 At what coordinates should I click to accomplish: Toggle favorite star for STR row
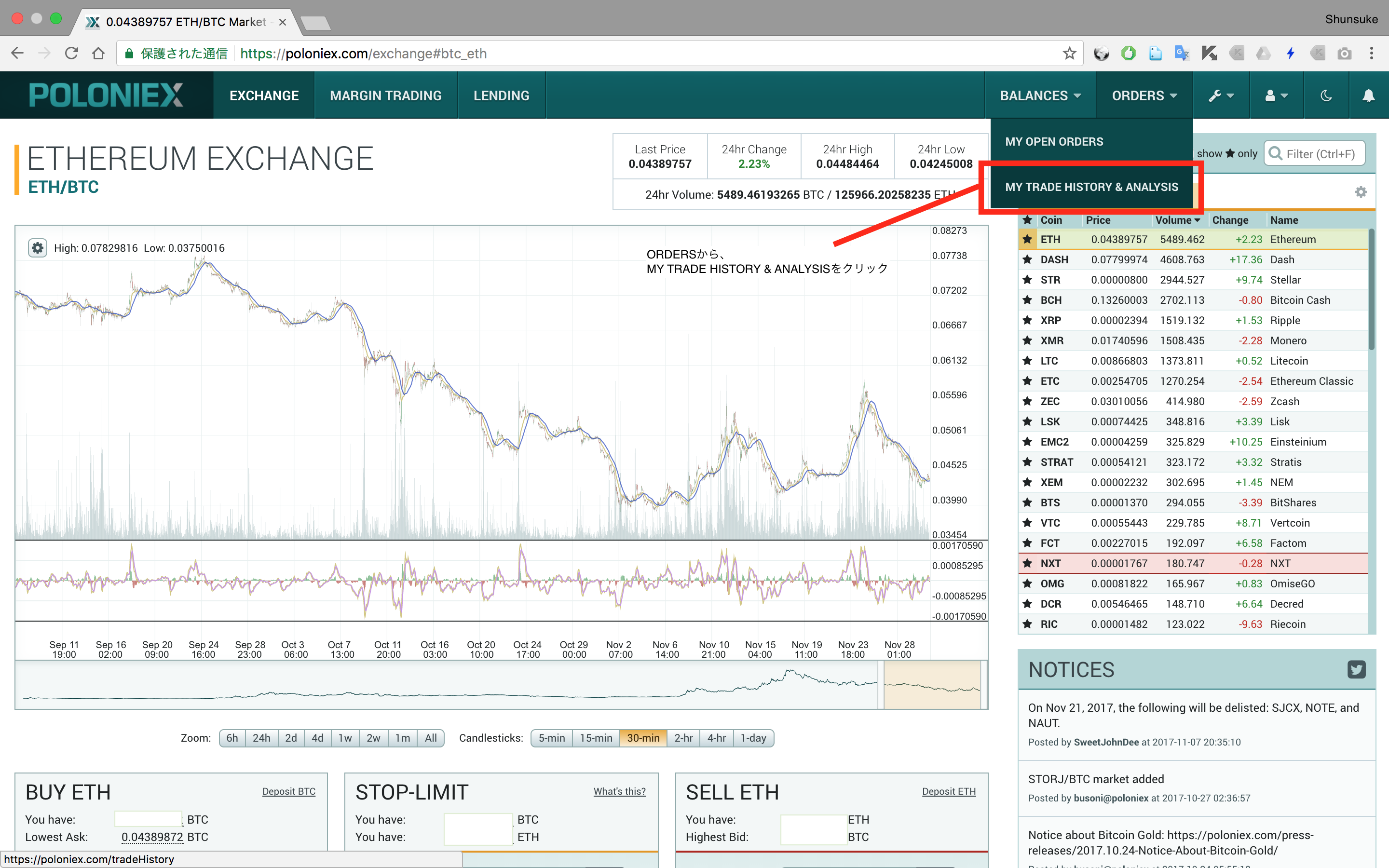[x=1027, y=280]
